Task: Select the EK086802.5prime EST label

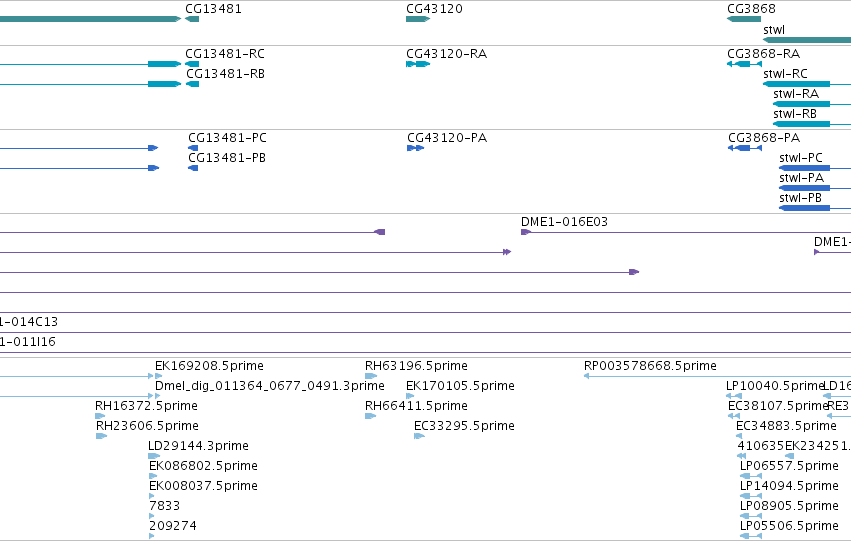Action: [x=203, y=466]
